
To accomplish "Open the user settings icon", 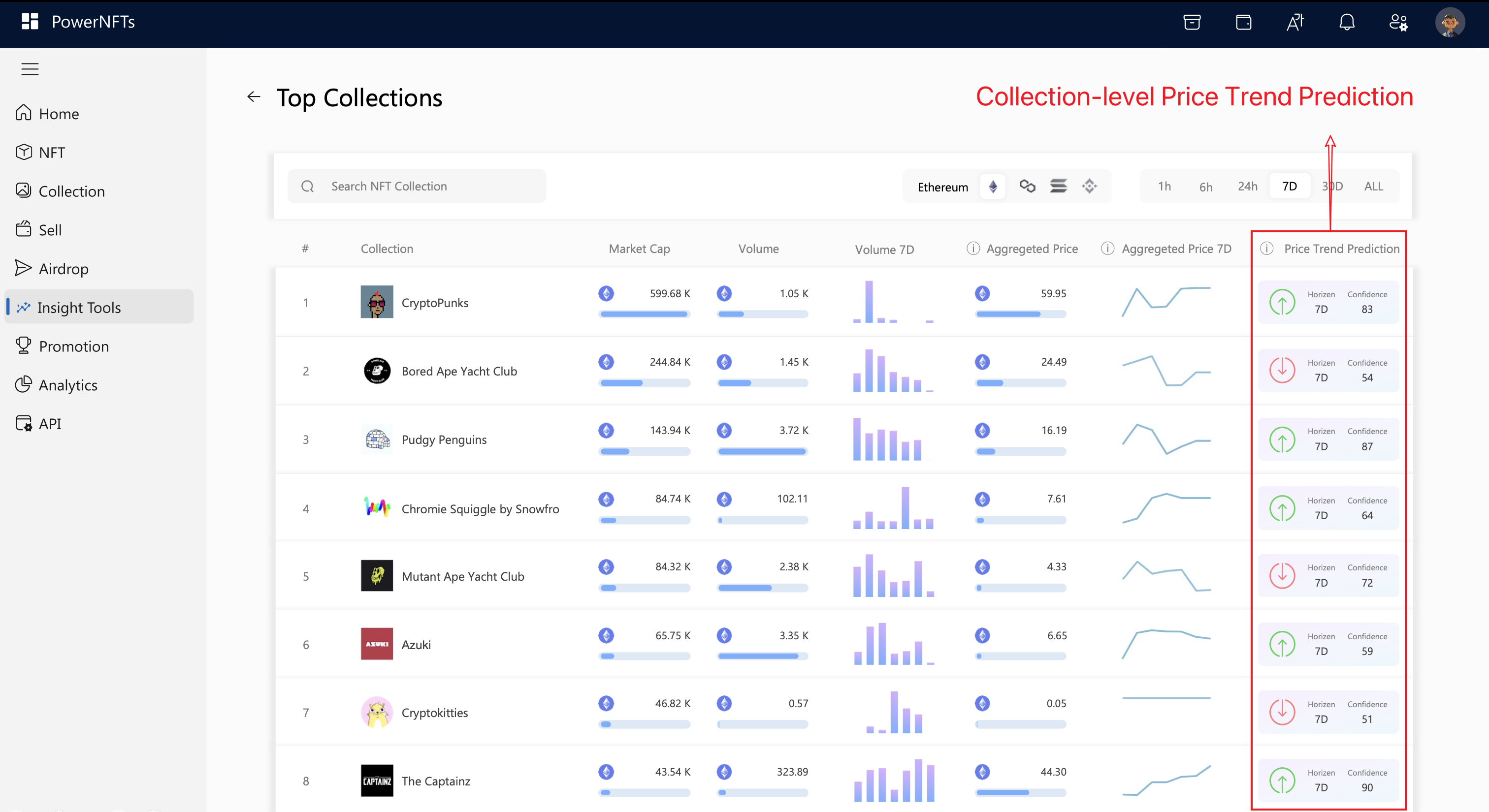I will pyautogui.click(x=1398, y=22).
